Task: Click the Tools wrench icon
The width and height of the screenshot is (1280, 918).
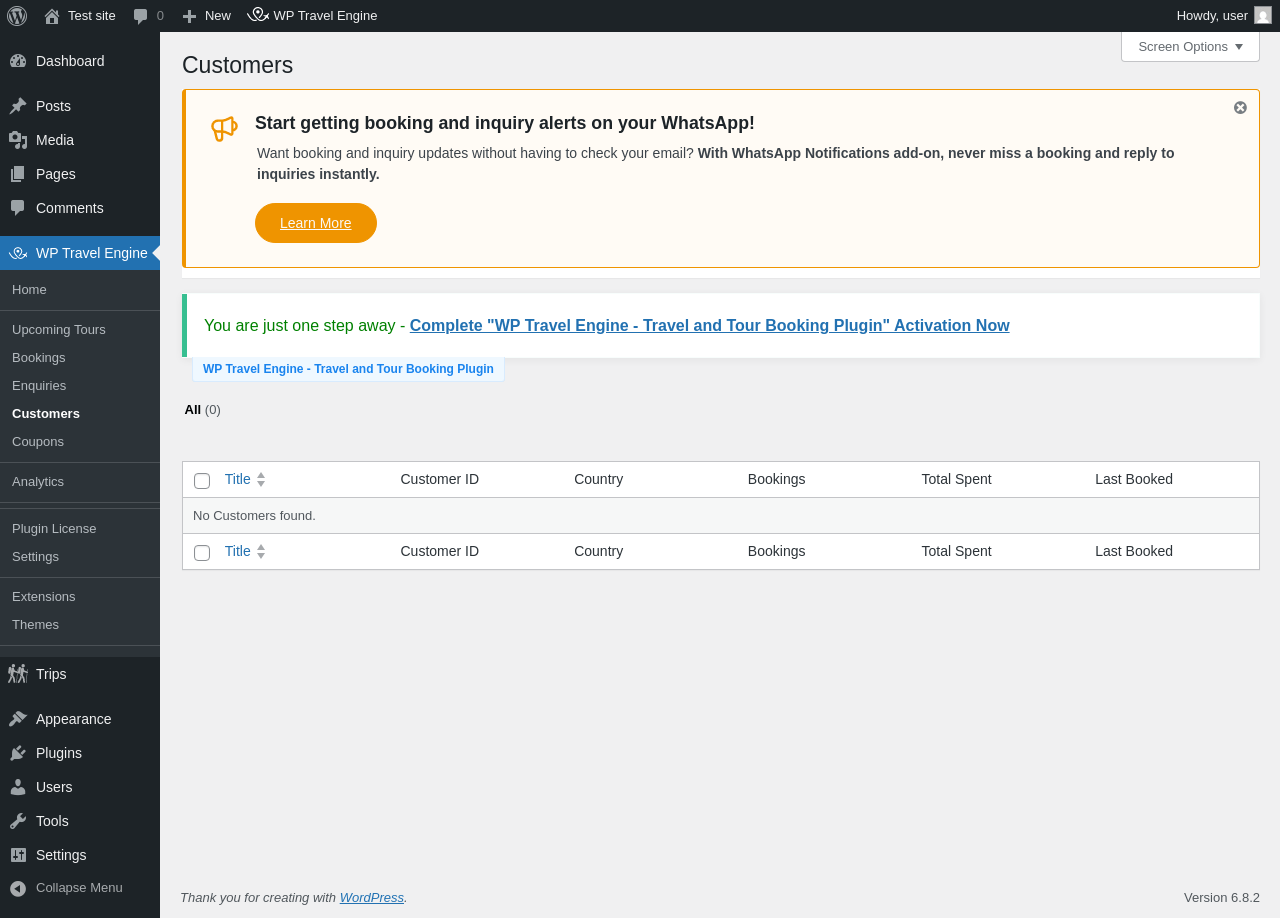Action: tap(18, 821)
